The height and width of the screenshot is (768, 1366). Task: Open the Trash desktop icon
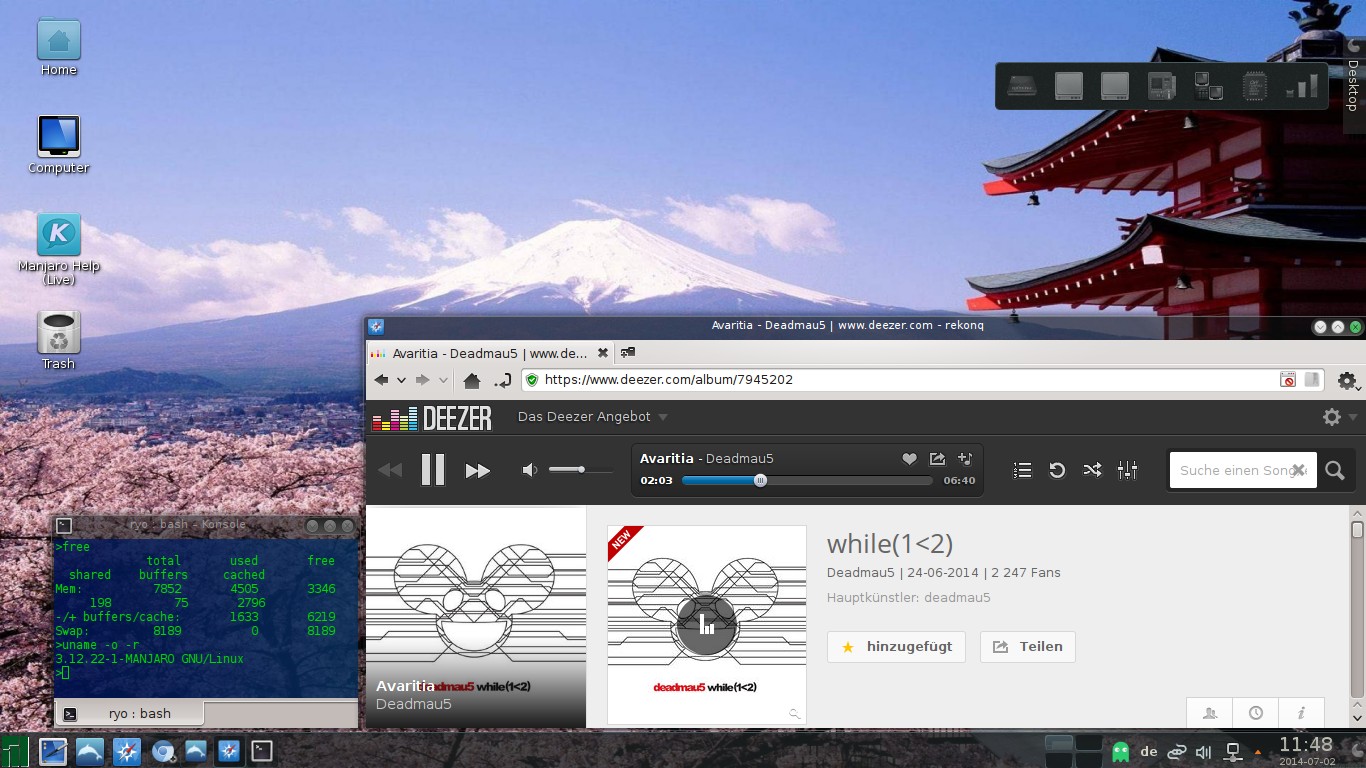pyautogui.click(x=58, y=340)
